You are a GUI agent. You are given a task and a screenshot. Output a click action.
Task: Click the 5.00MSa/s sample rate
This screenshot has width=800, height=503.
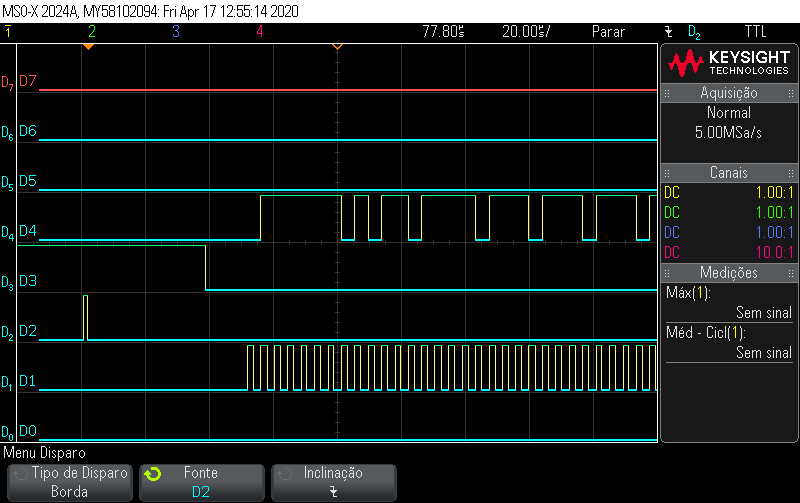pyautogui.click(x=728, y=133)
